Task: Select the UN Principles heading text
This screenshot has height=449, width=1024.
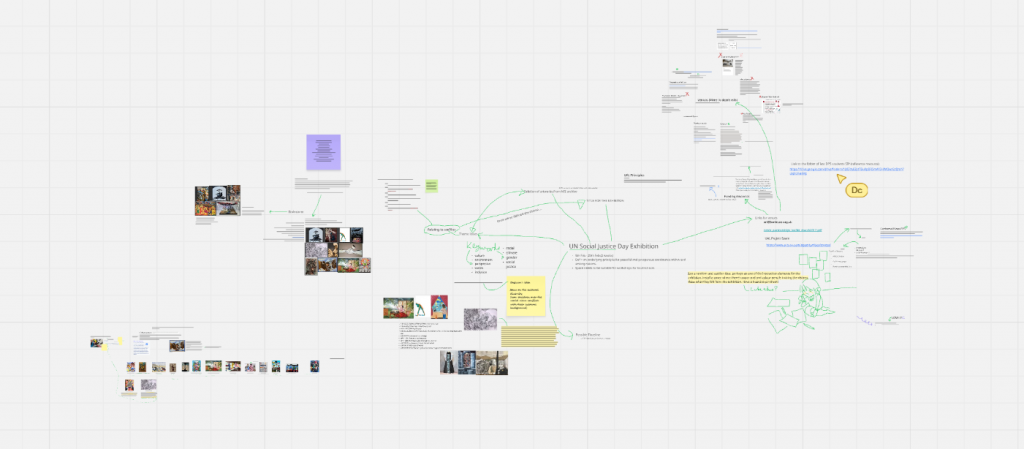Action: pos(634,175)
